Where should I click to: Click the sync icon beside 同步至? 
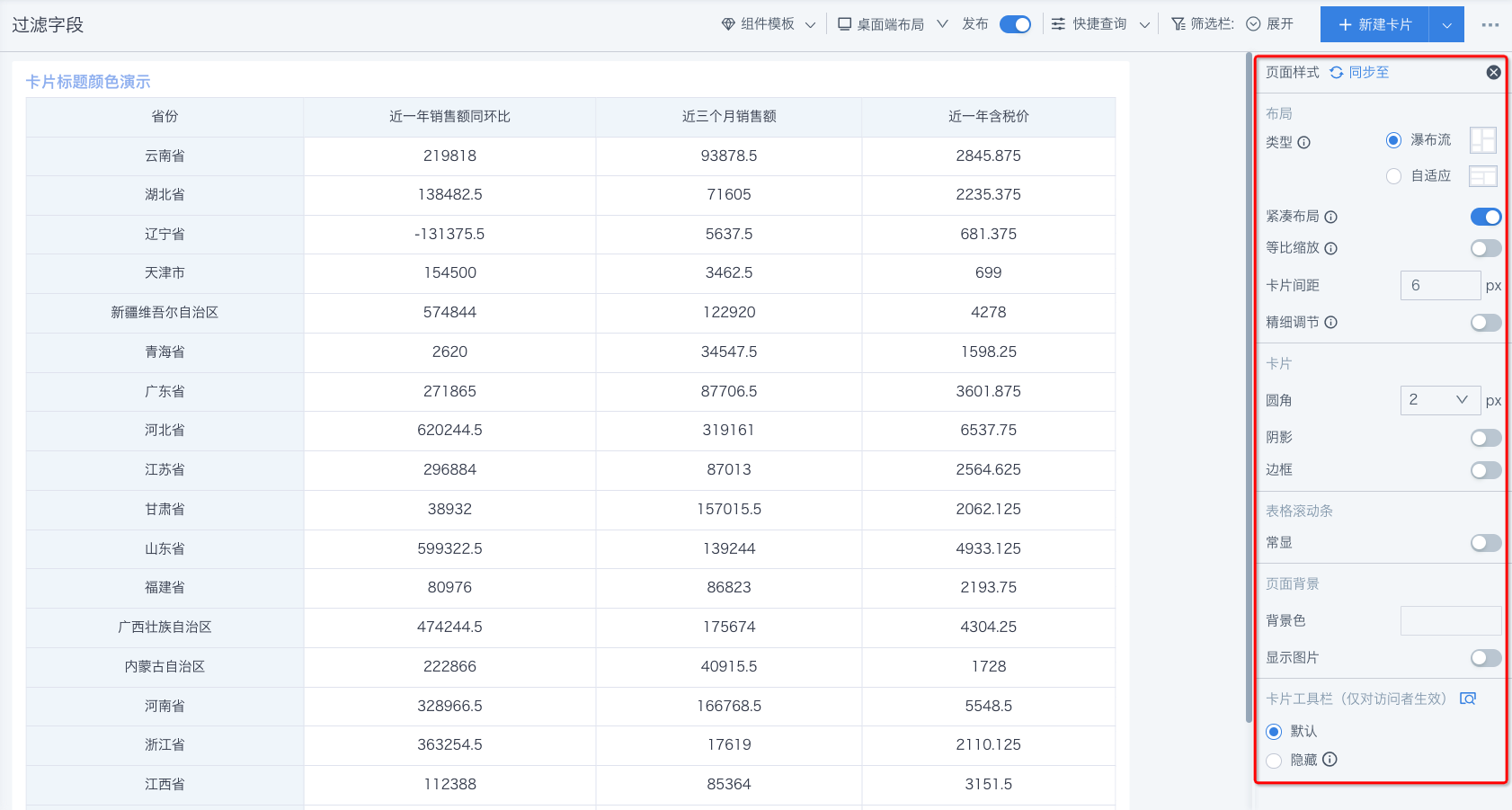pyautogui.click(x=1337, y=73)
